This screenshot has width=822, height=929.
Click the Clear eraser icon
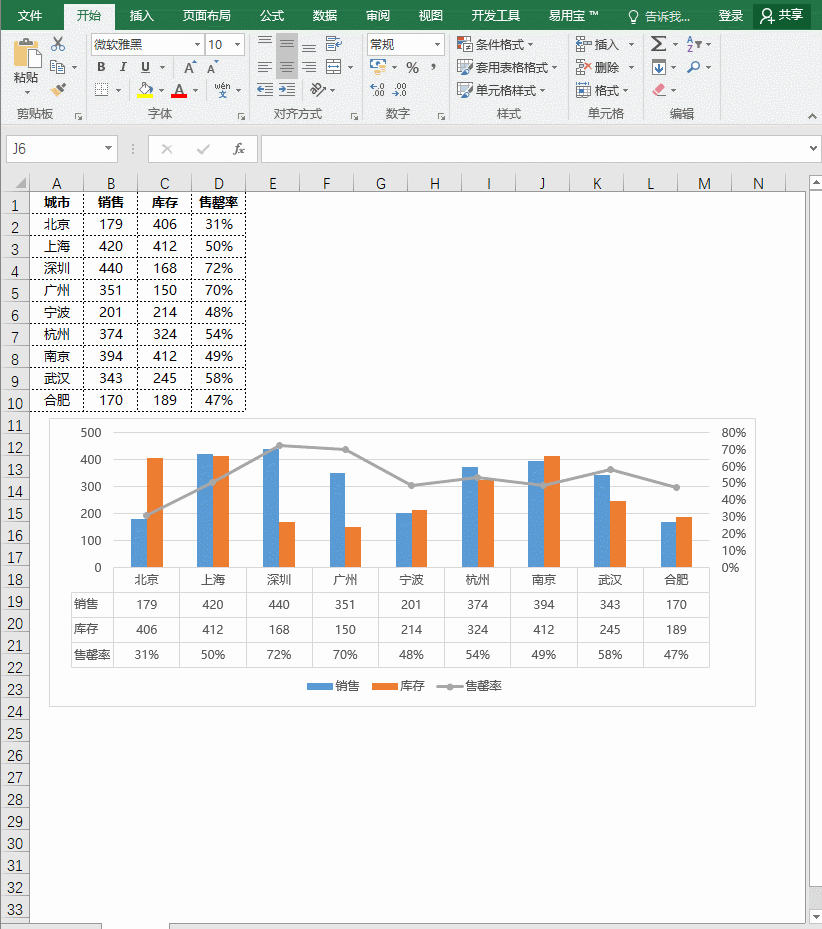[x=659, y=90]
